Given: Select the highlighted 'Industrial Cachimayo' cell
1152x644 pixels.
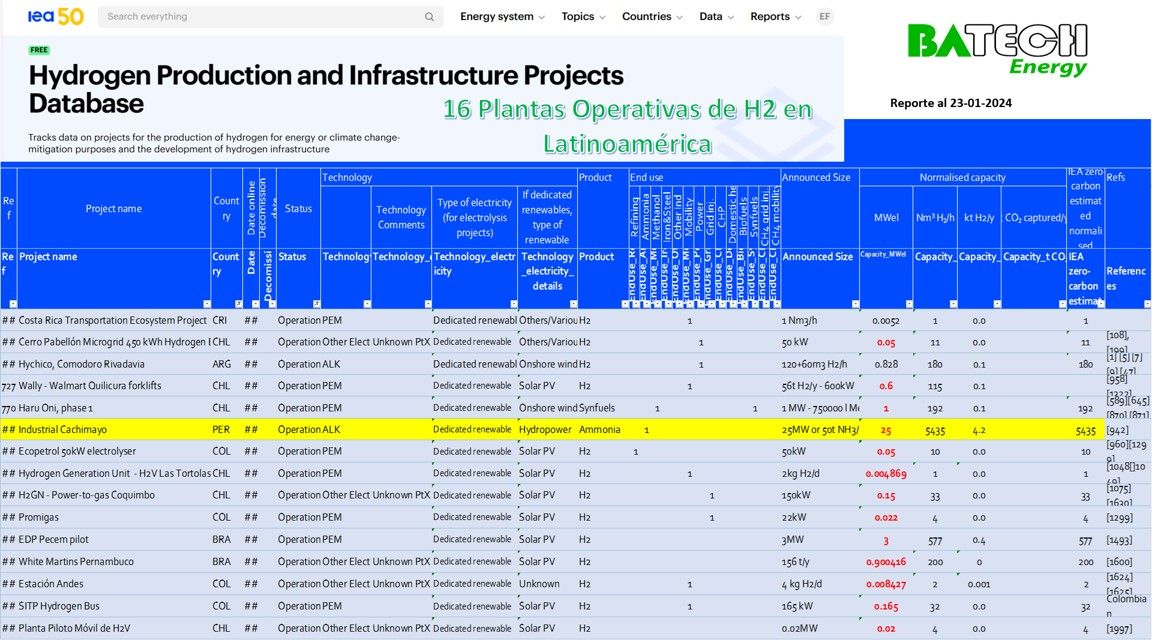Looking at the screenshot, I should 114,430.
